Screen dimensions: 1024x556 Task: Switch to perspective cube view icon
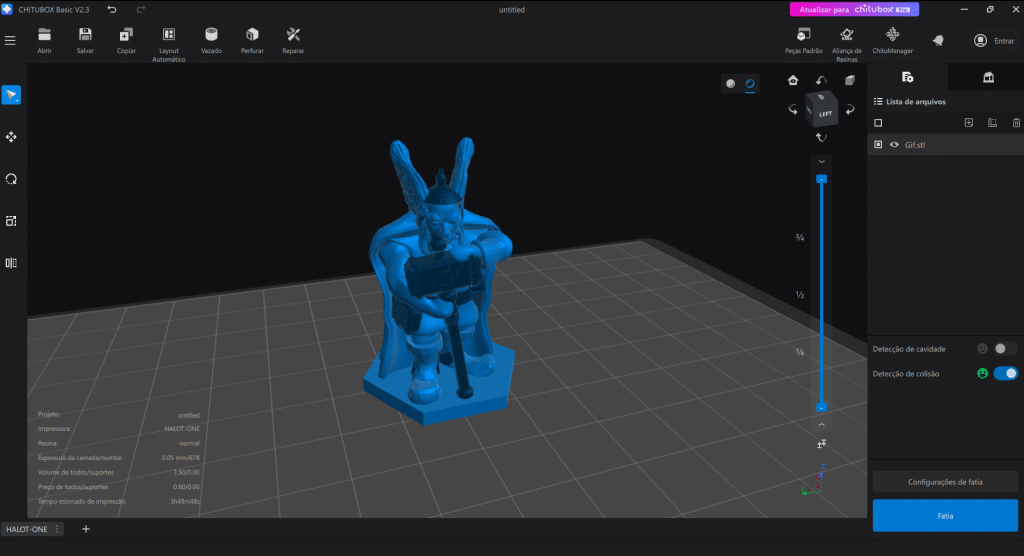pyautogui.click(x=850, y=80)
